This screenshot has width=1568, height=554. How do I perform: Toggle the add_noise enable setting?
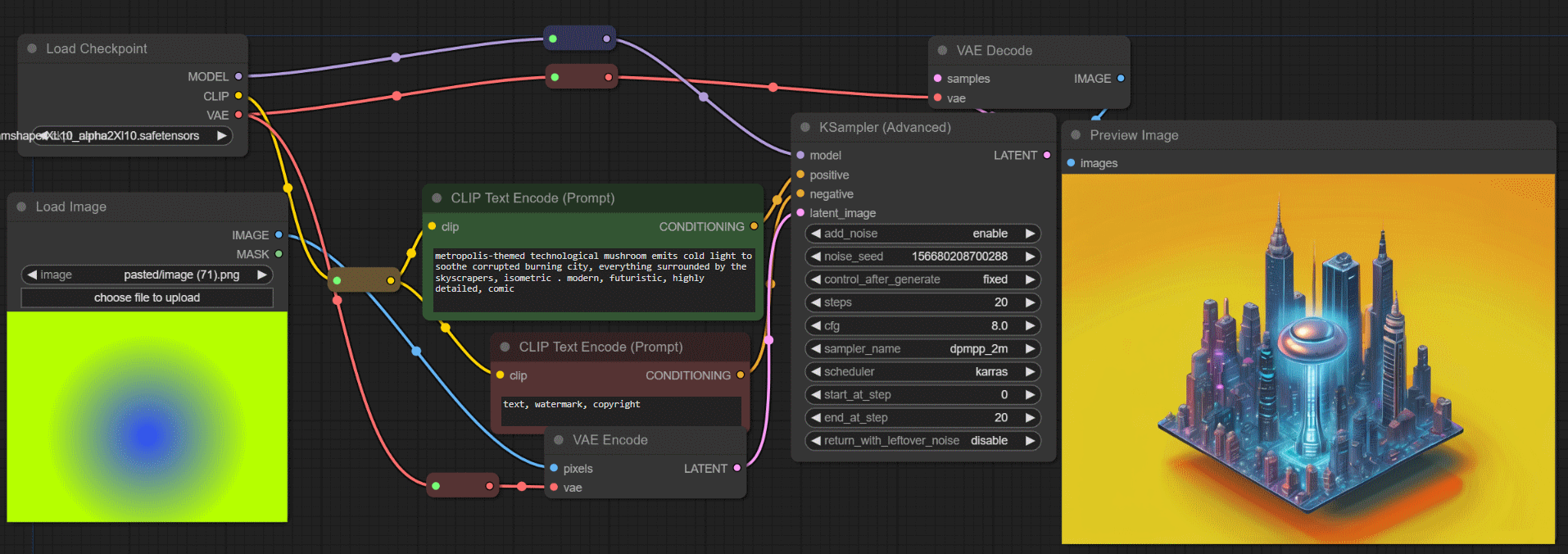pos(923,234)
